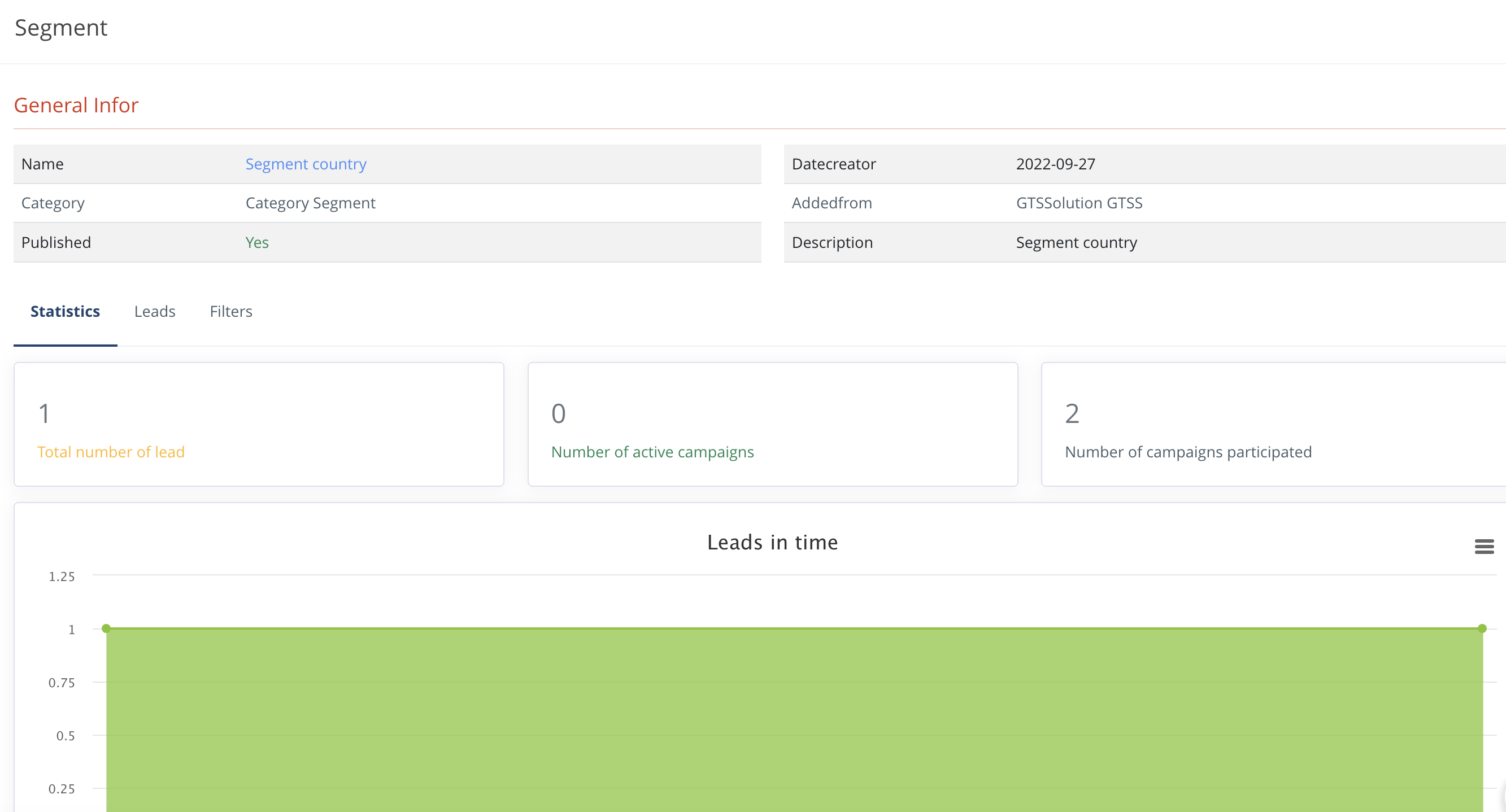Click the Number of active campaigns card
The height and width of the screenshot is (812, 1506).
[x=772, y=425]
